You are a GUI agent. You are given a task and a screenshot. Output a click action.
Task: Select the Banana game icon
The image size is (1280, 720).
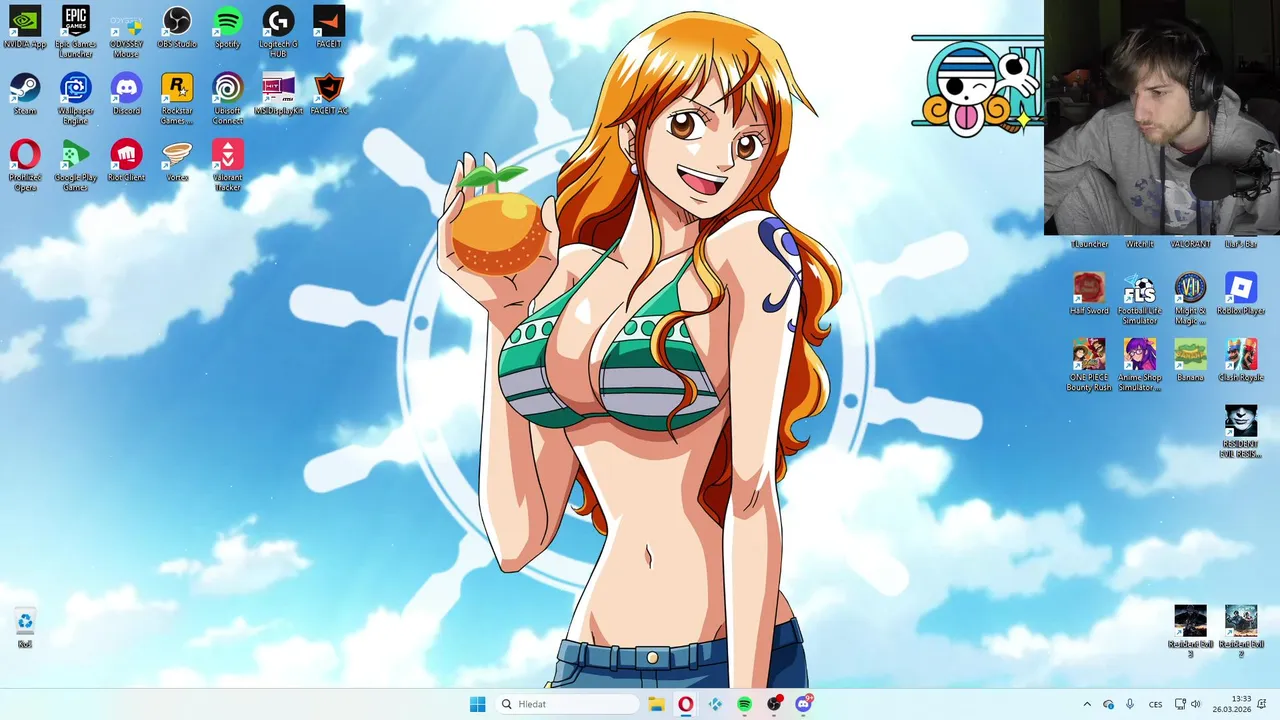(1190, 361)
